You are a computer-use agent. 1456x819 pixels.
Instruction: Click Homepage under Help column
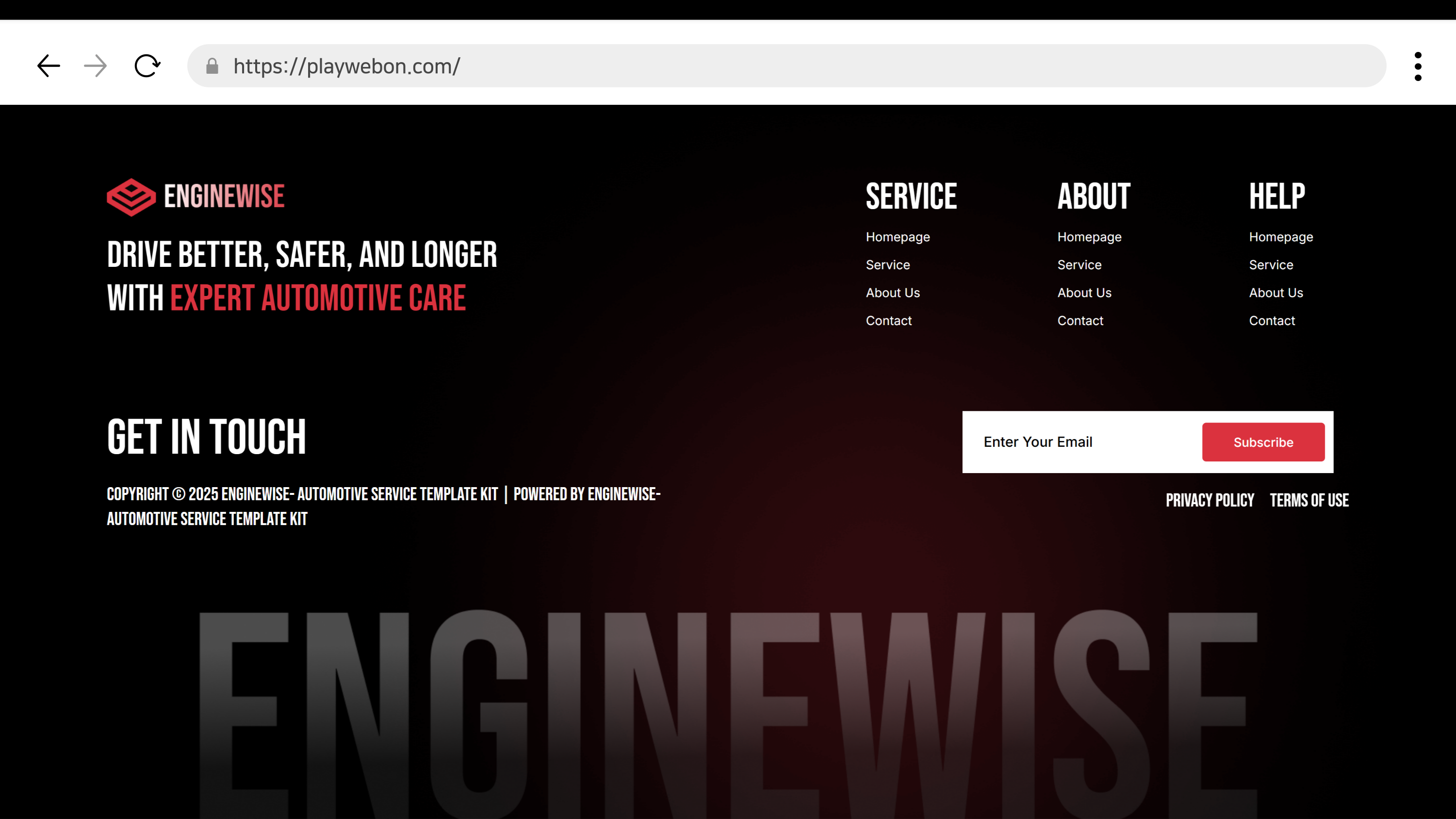pyautogui.click(x=1281, y=237)
